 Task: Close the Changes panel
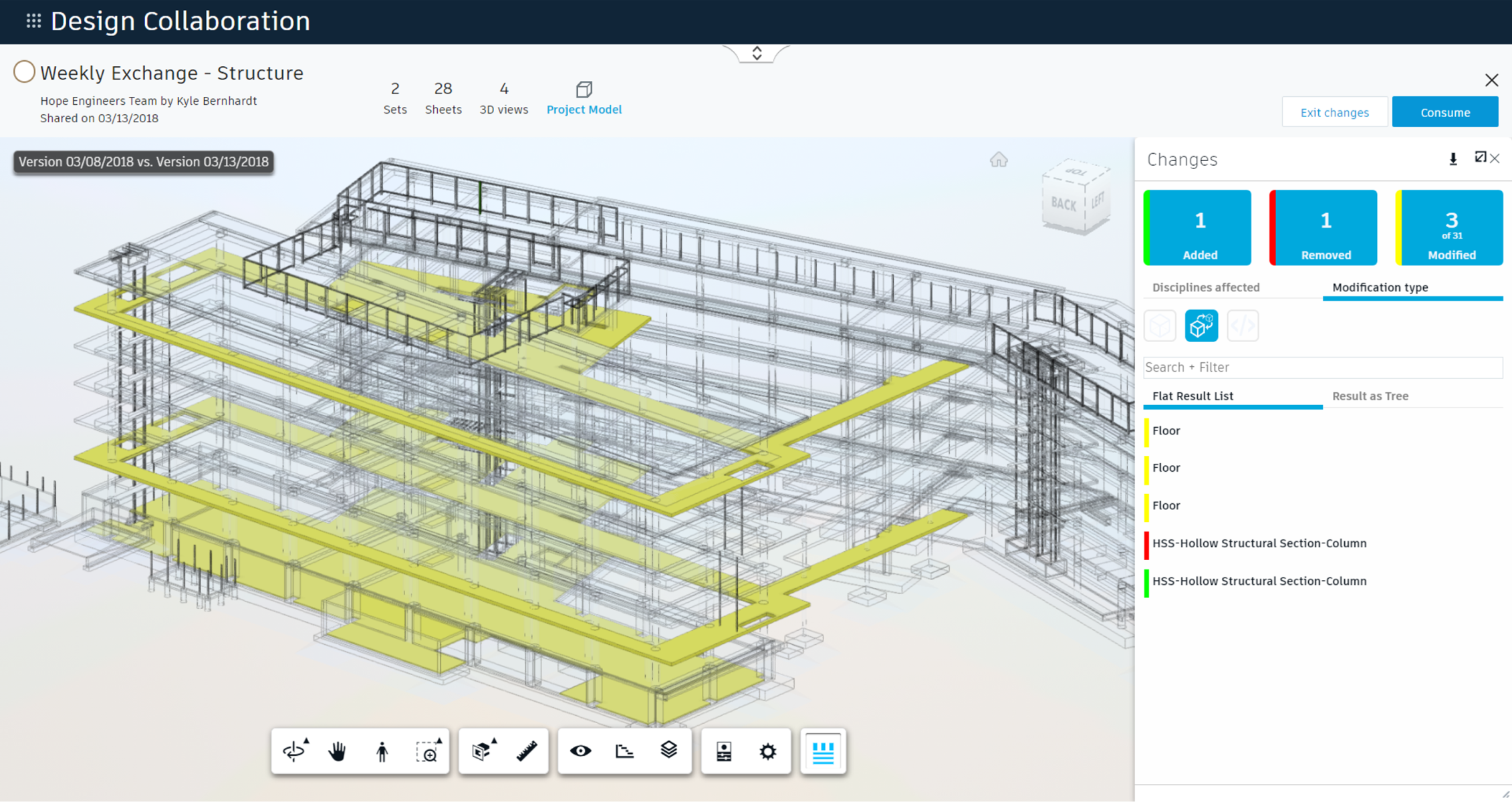coord(1495,158)
